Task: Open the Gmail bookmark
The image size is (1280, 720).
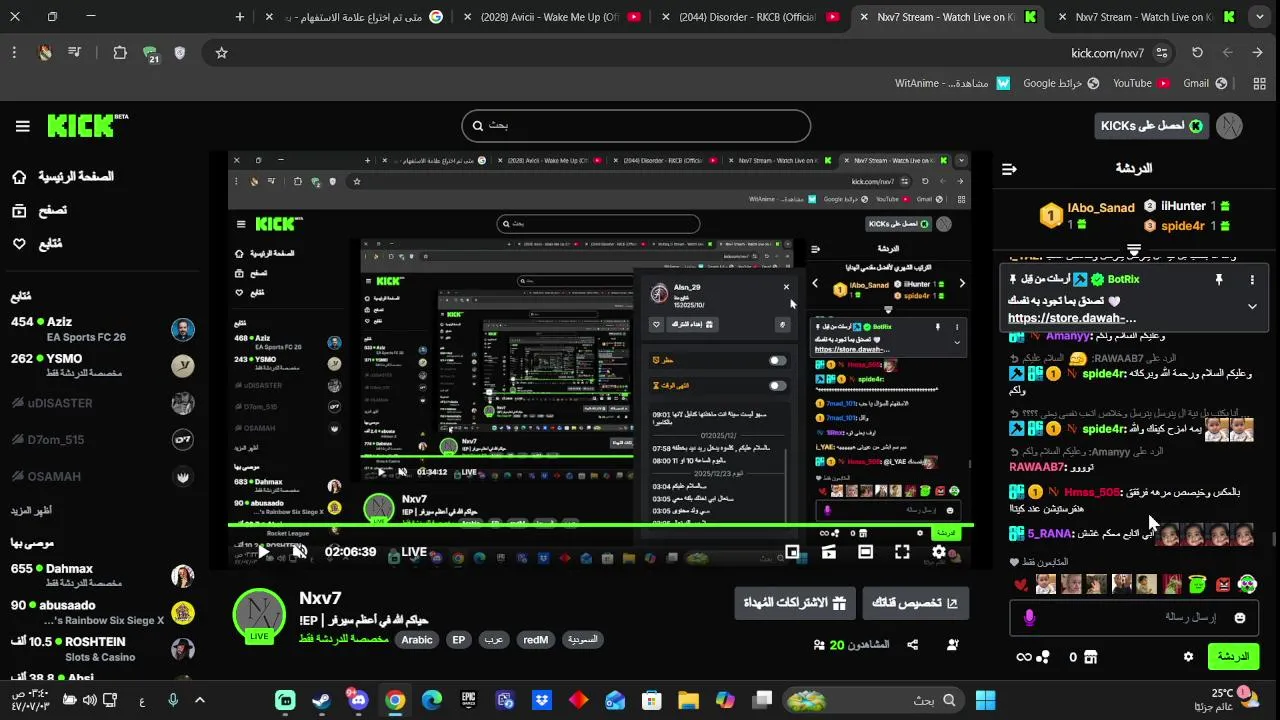Action: [1205, 84]
